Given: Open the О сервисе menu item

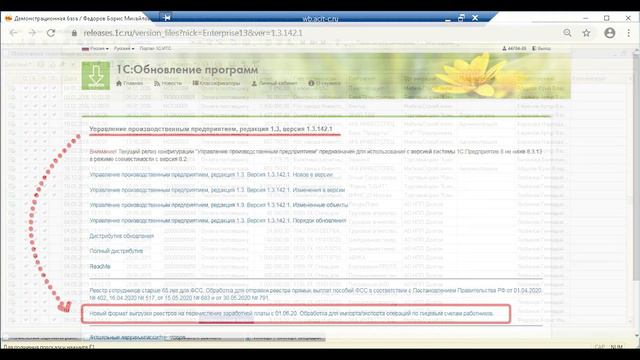Looking at the screenshot, I should tap(324, 83).
